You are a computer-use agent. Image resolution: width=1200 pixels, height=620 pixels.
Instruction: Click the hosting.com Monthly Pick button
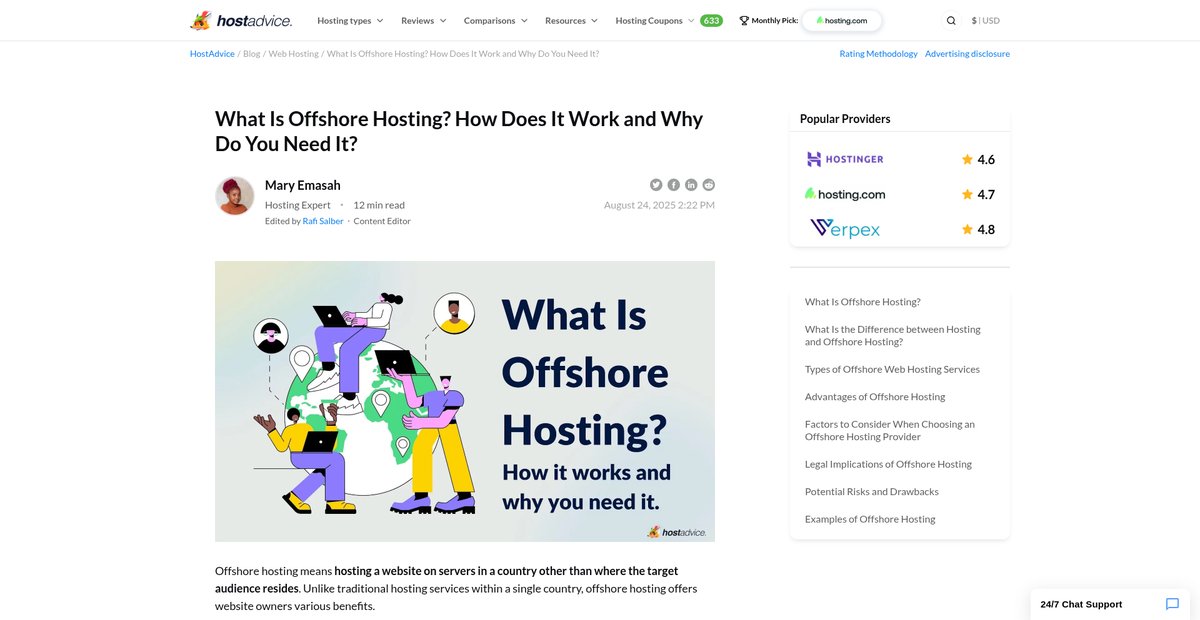(841, 20)
